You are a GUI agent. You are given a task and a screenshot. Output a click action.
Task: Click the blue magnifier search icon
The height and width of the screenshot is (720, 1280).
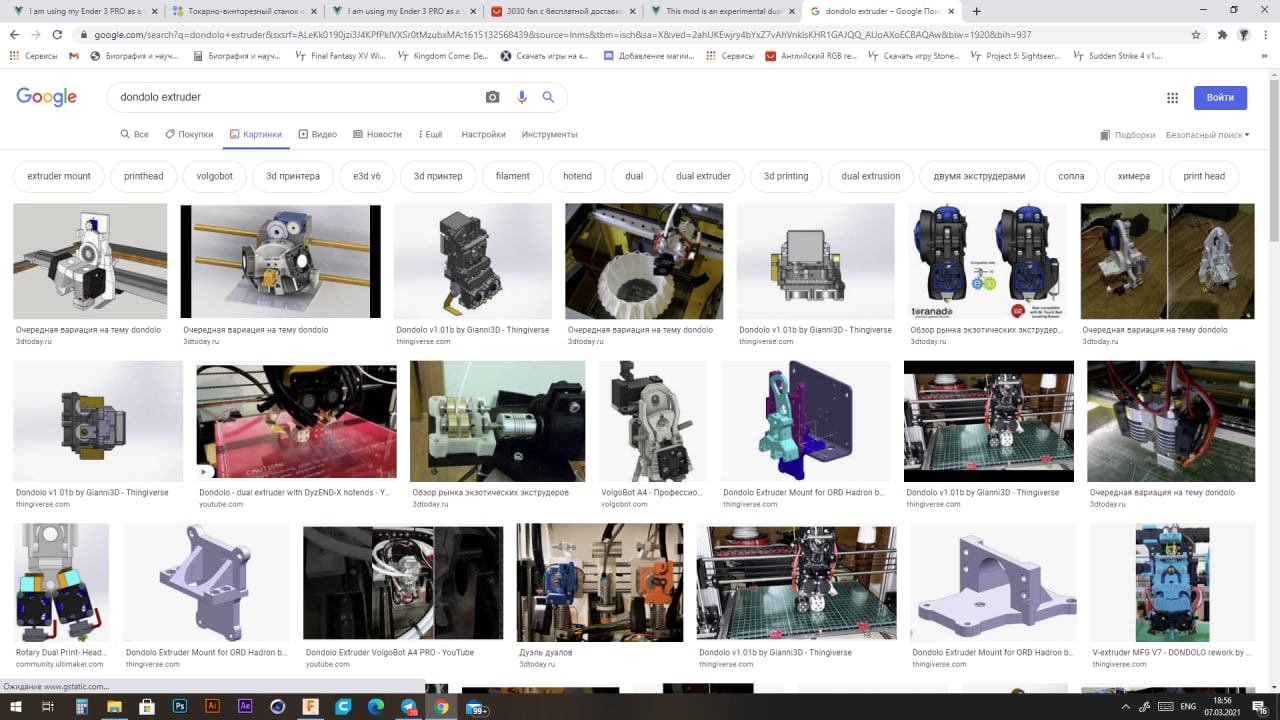coord(548,97)
